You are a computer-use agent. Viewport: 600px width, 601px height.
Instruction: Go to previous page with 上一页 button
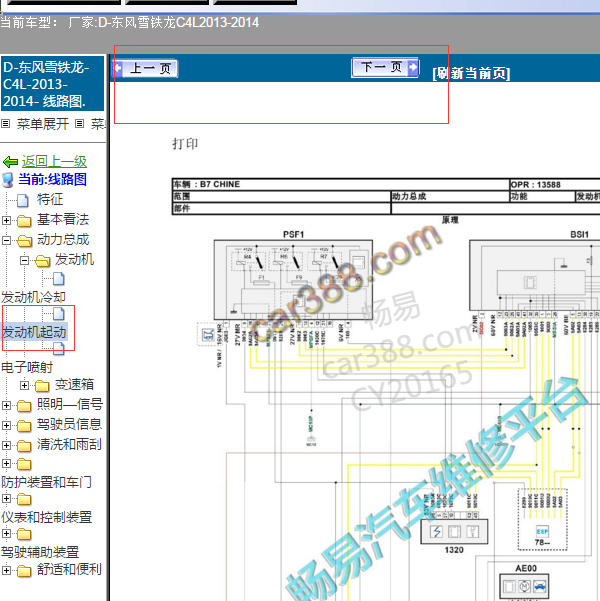(145, 69)
